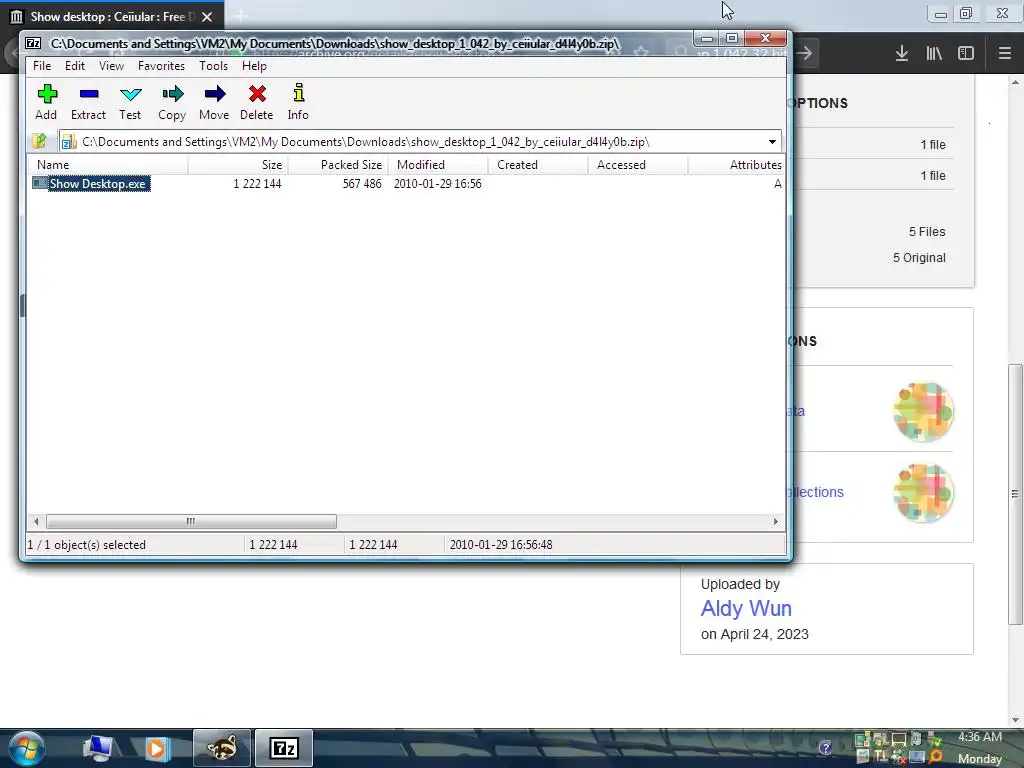Click the browser page vertical scrollbar
Screen dimensions: 1024x768
coord(1015,494)
